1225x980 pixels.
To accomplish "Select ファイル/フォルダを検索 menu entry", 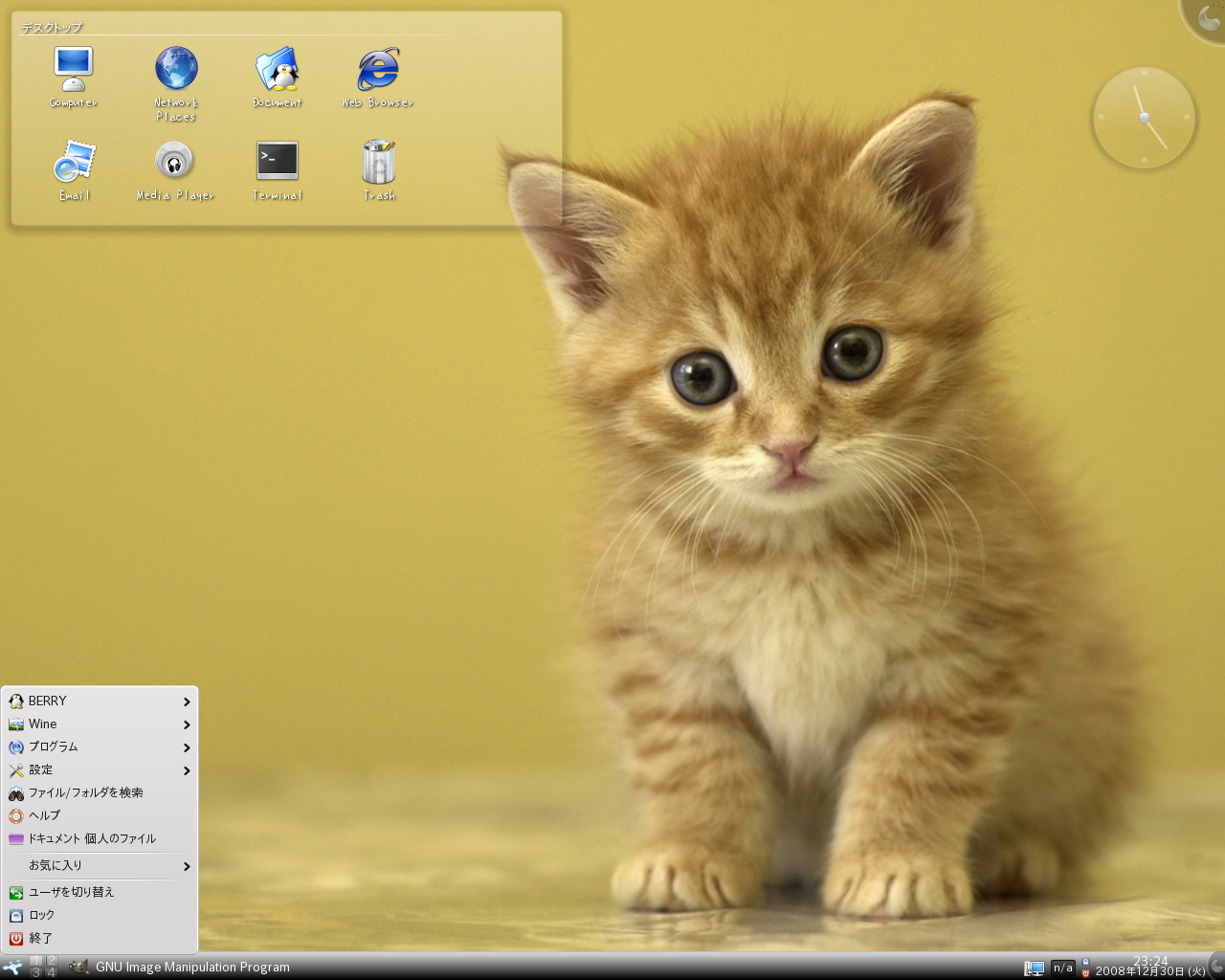I will click(100, 793).
